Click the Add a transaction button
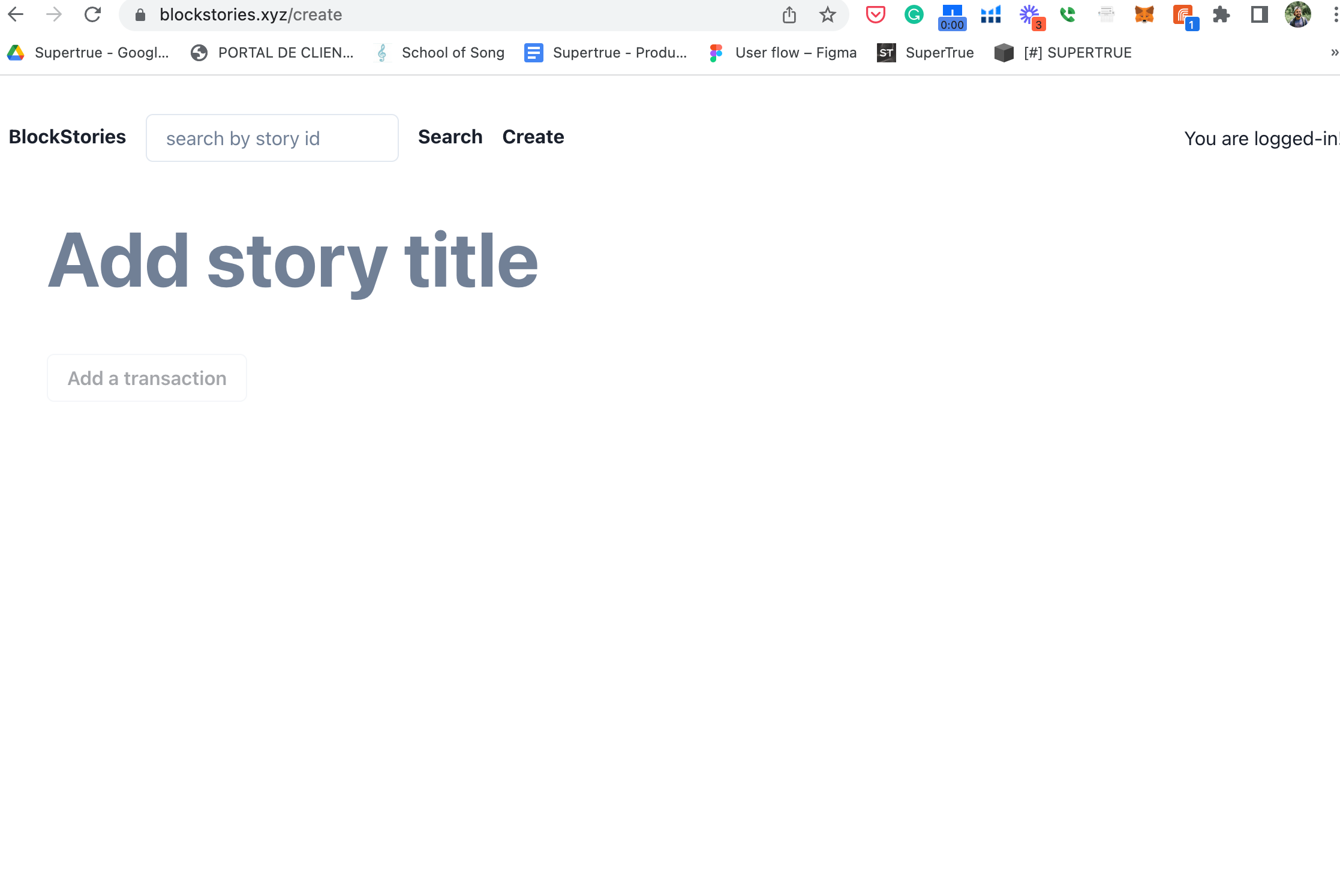Viewport: 1340px width, 896px height. [147, 377]
